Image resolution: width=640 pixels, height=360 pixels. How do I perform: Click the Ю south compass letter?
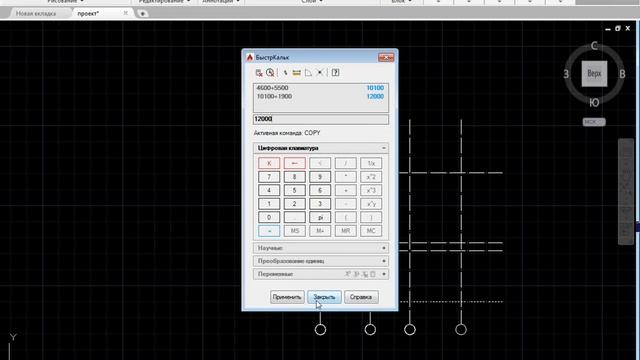[x=594, y=102]
